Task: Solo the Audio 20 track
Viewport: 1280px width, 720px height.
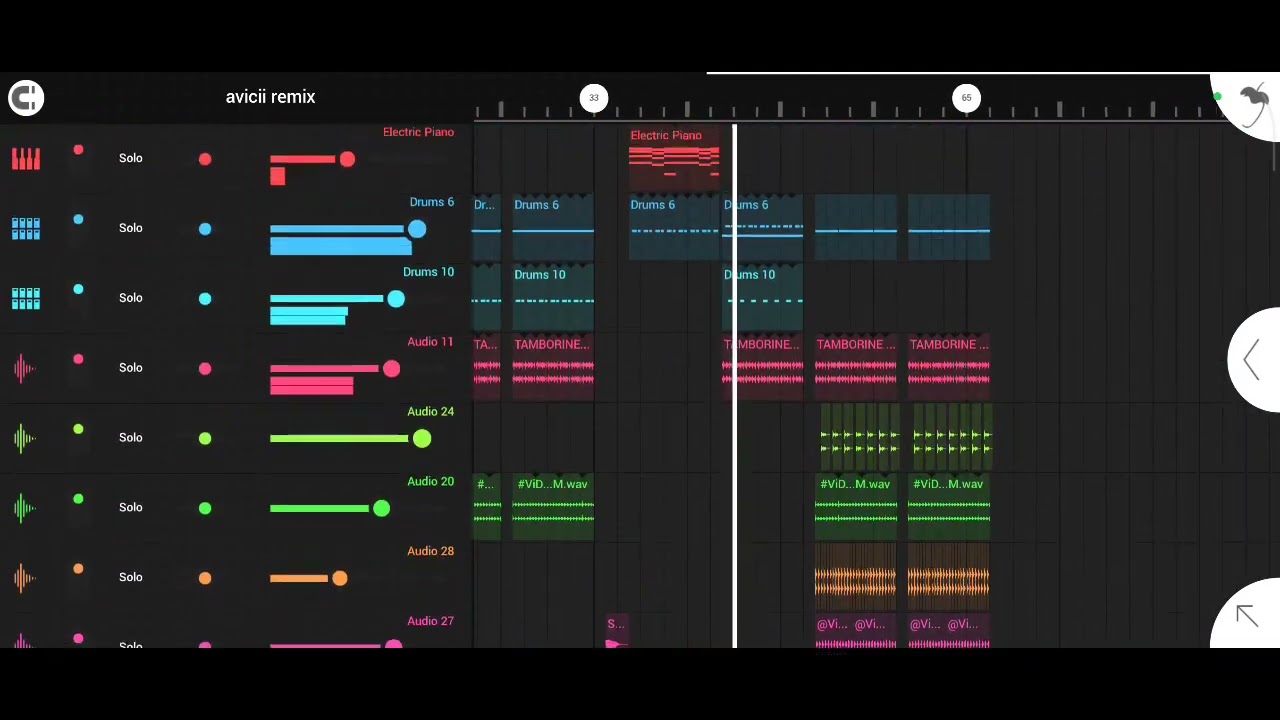Action: (131, 508)
